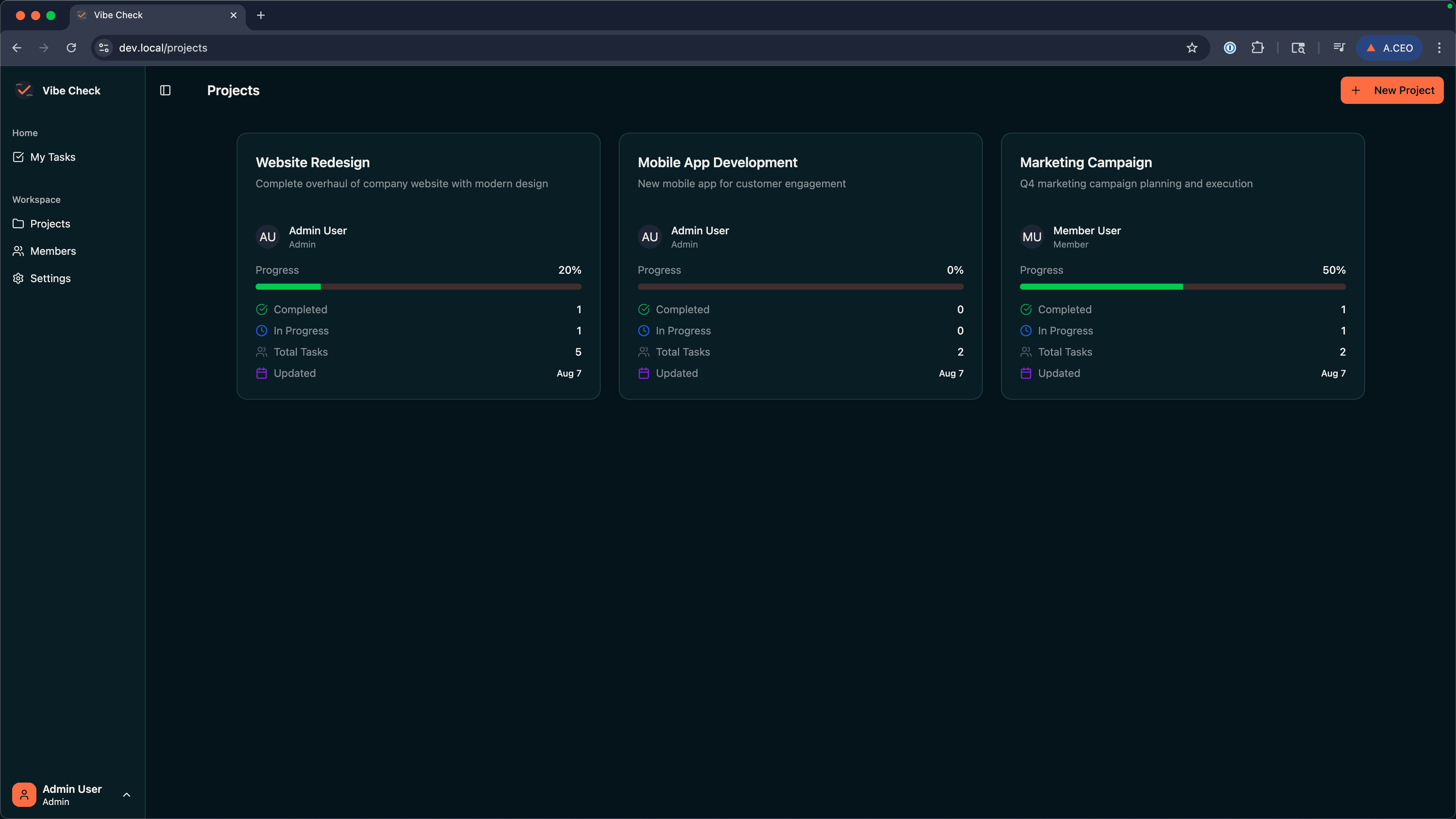The width and height of the screenshot is (1456, 819).
Task: Click Total Tasks people icon in Website Redesign card
Action: 261,351
